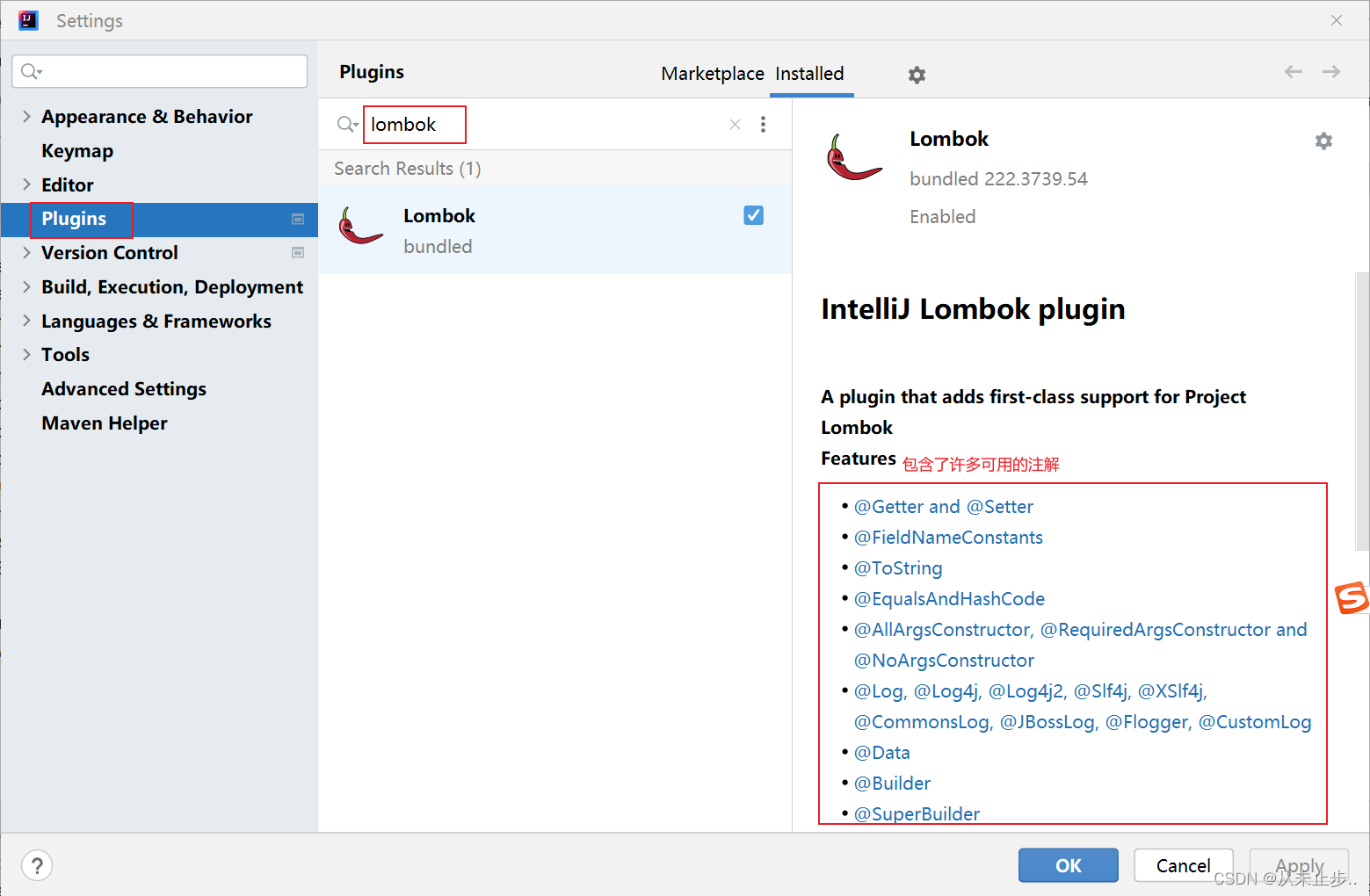
Task: Open the @Getter and @Setter link
Action: 944,507
